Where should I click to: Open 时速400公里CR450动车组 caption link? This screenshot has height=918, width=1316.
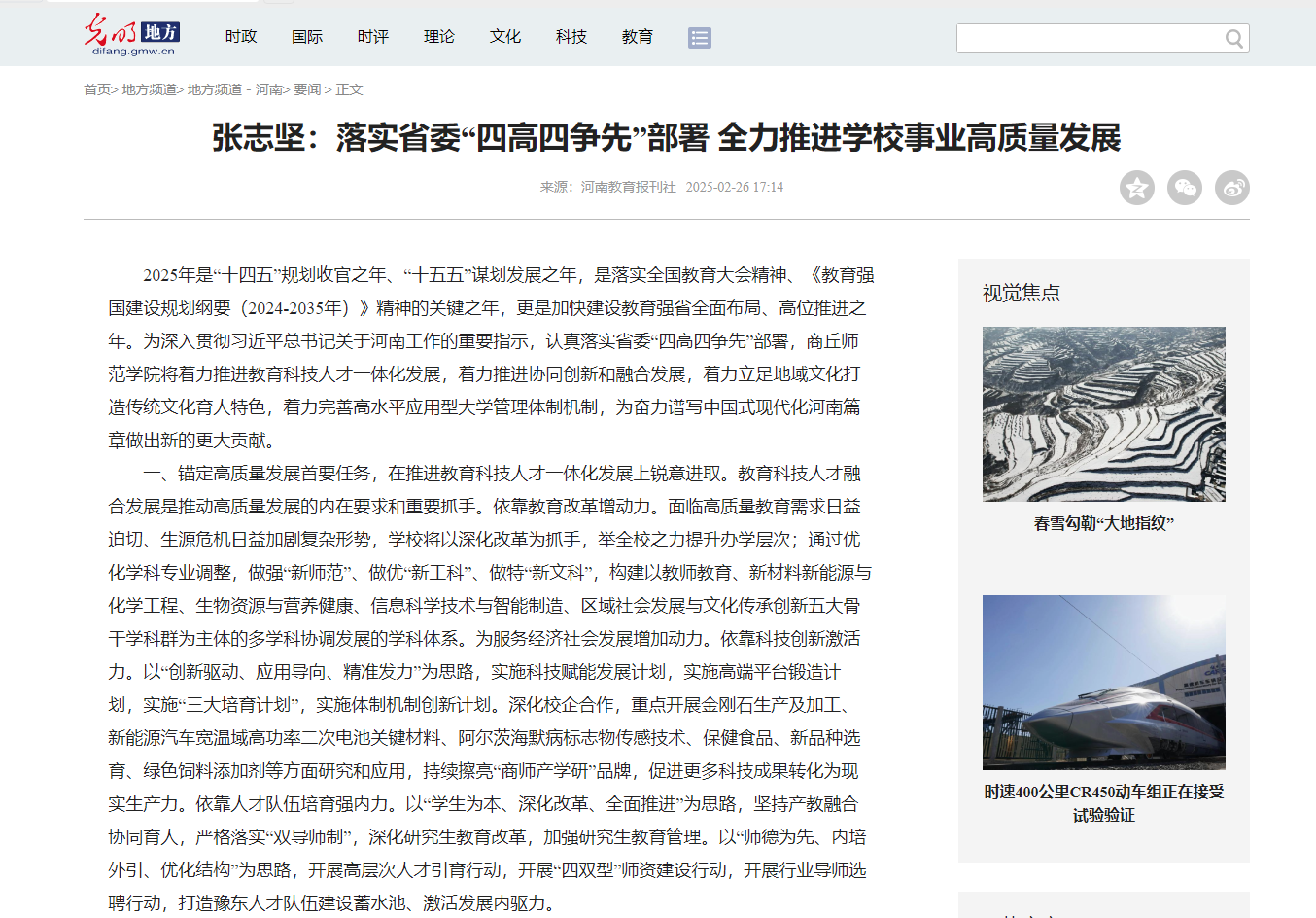[1104, 803]
